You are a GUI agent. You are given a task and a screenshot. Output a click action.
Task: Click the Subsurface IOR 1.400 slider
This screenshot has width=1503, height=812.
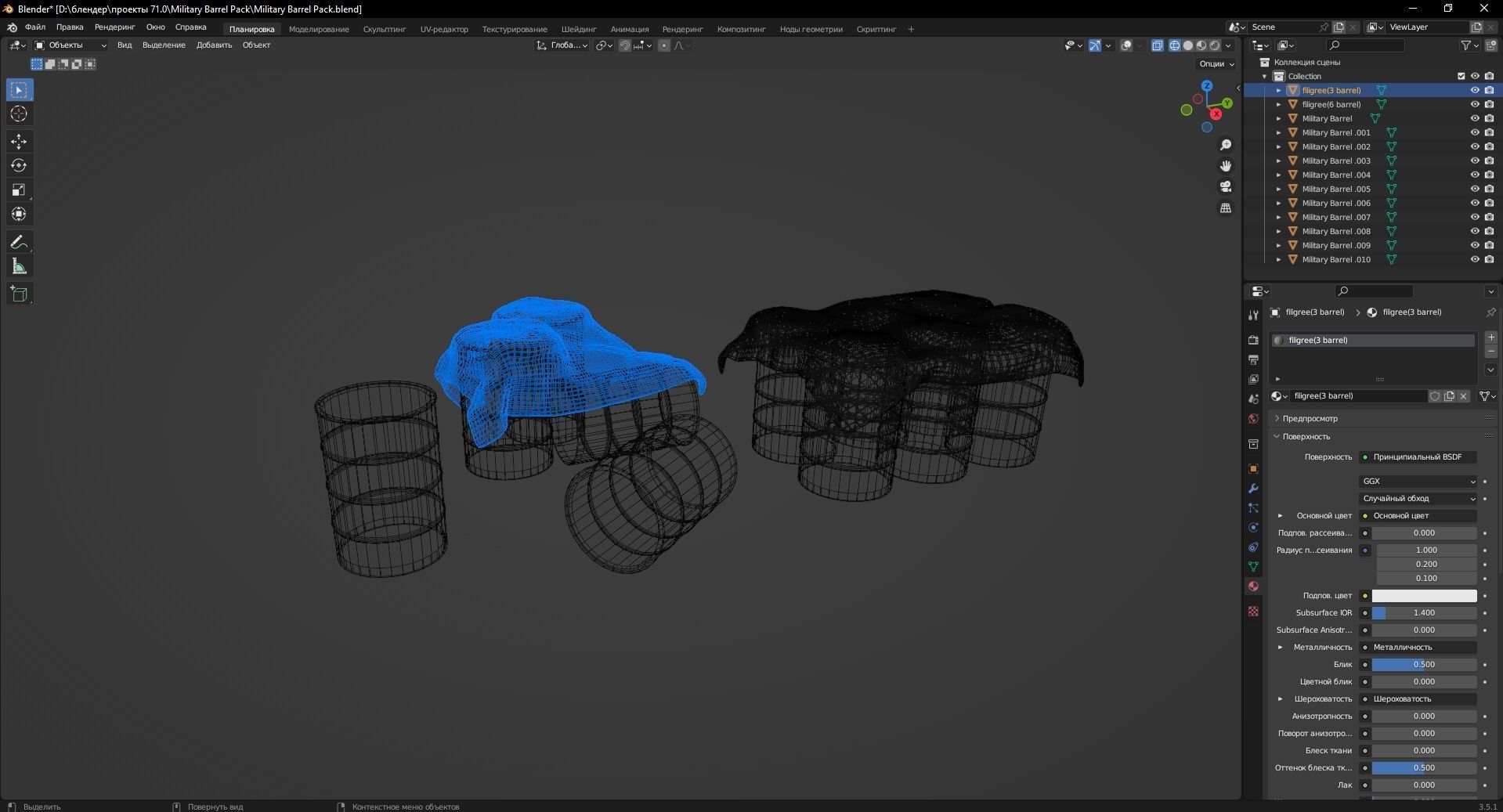tap(1424, 613)
